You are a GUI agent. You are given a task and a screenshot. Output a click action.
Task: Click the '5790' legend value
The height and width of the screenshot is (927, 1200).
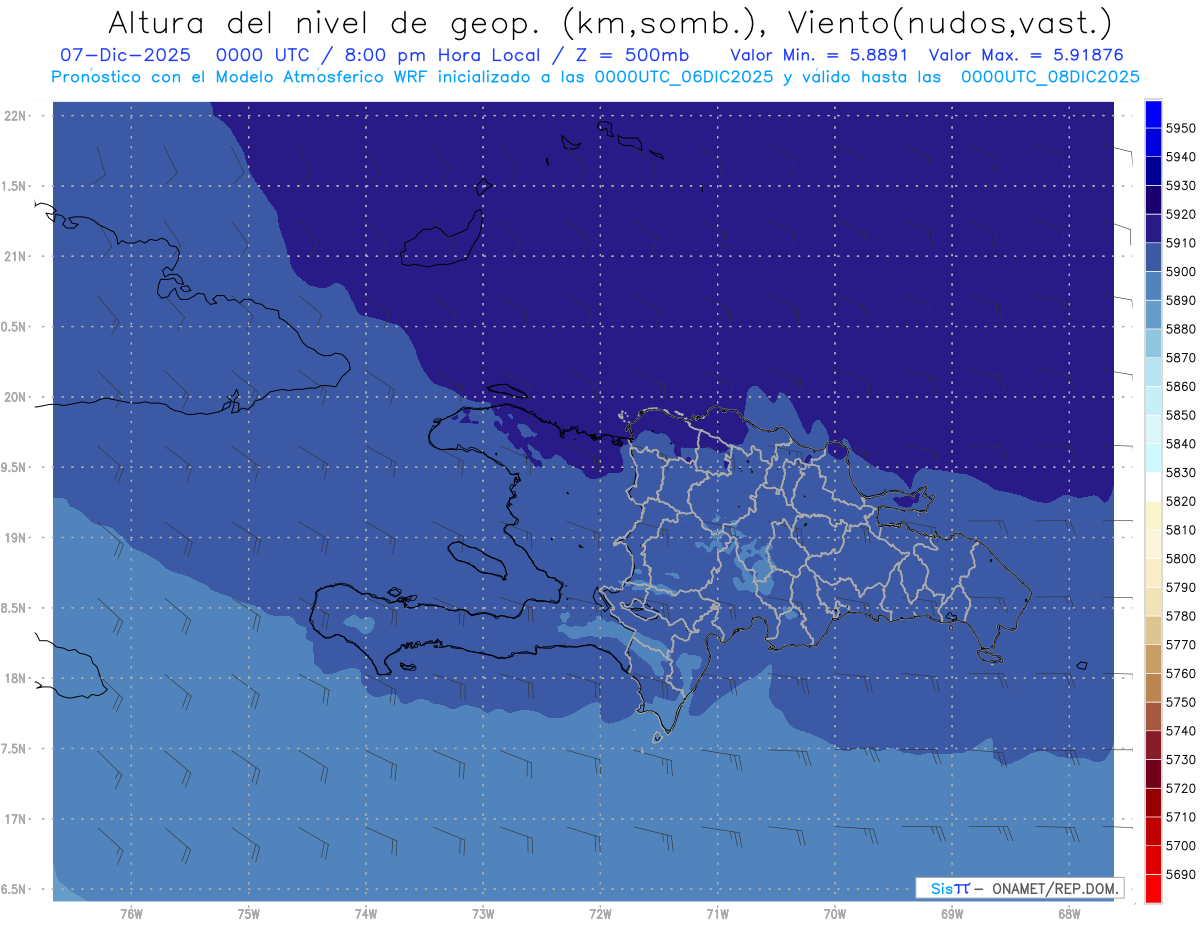(1181, 587)
